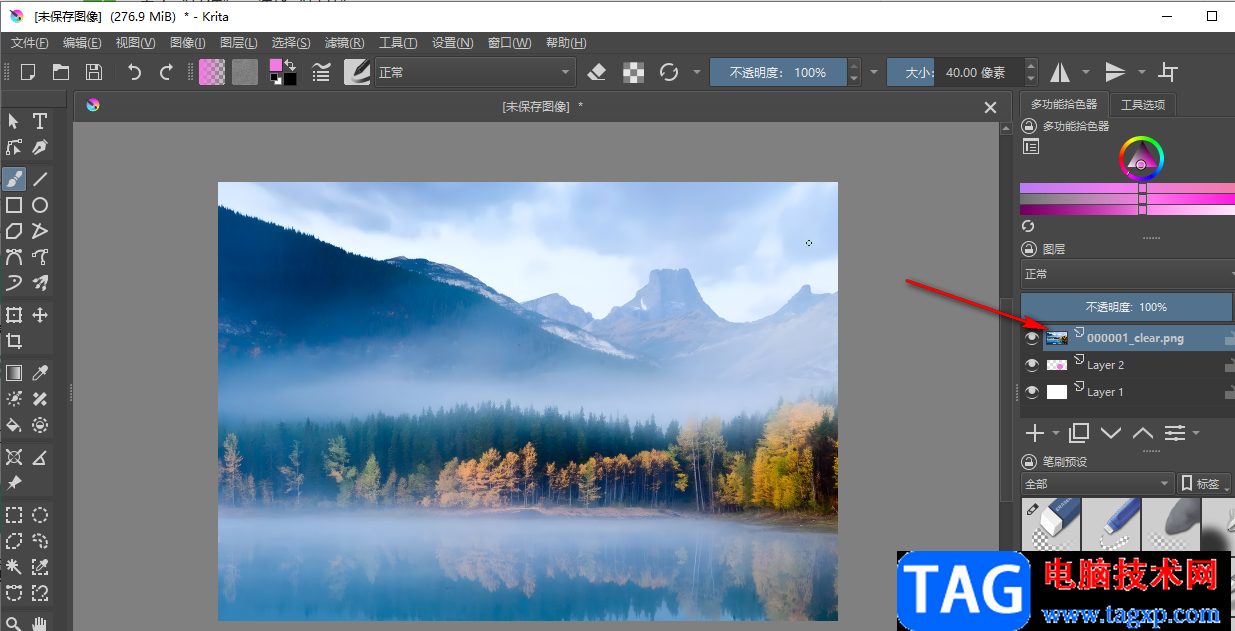
Task: Add a new layer with plus button
Action: click(x=1035, y=433)
